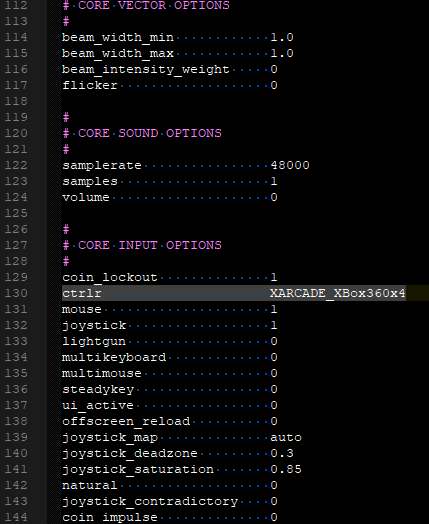This screenshot has height=524, width=429.
Task: Click the multikeyboard setting name
Action: pos(114,358)
